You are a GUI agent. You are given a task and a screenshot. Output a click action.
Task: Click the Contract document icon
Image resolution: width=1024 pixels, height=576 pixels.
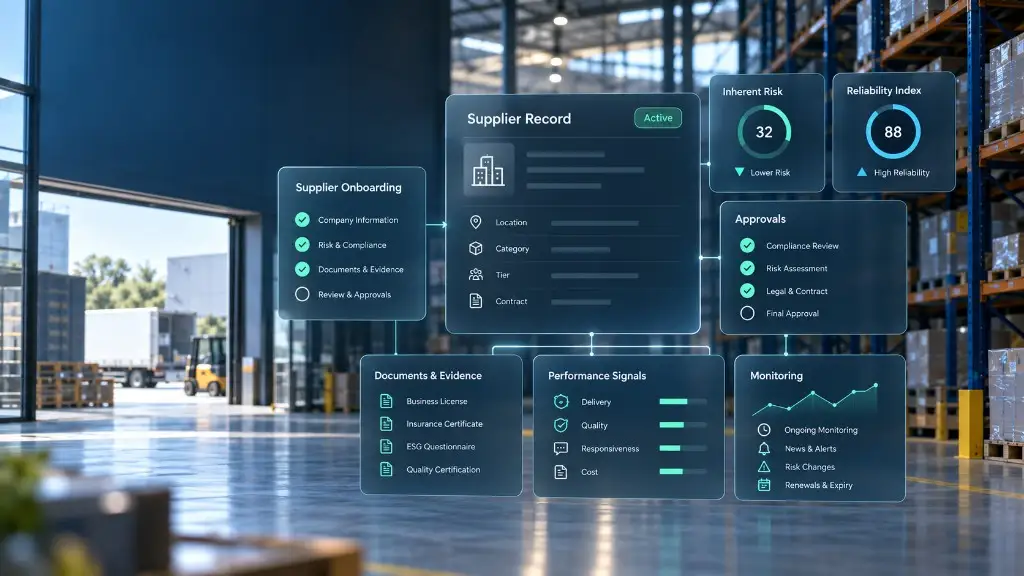475,300
